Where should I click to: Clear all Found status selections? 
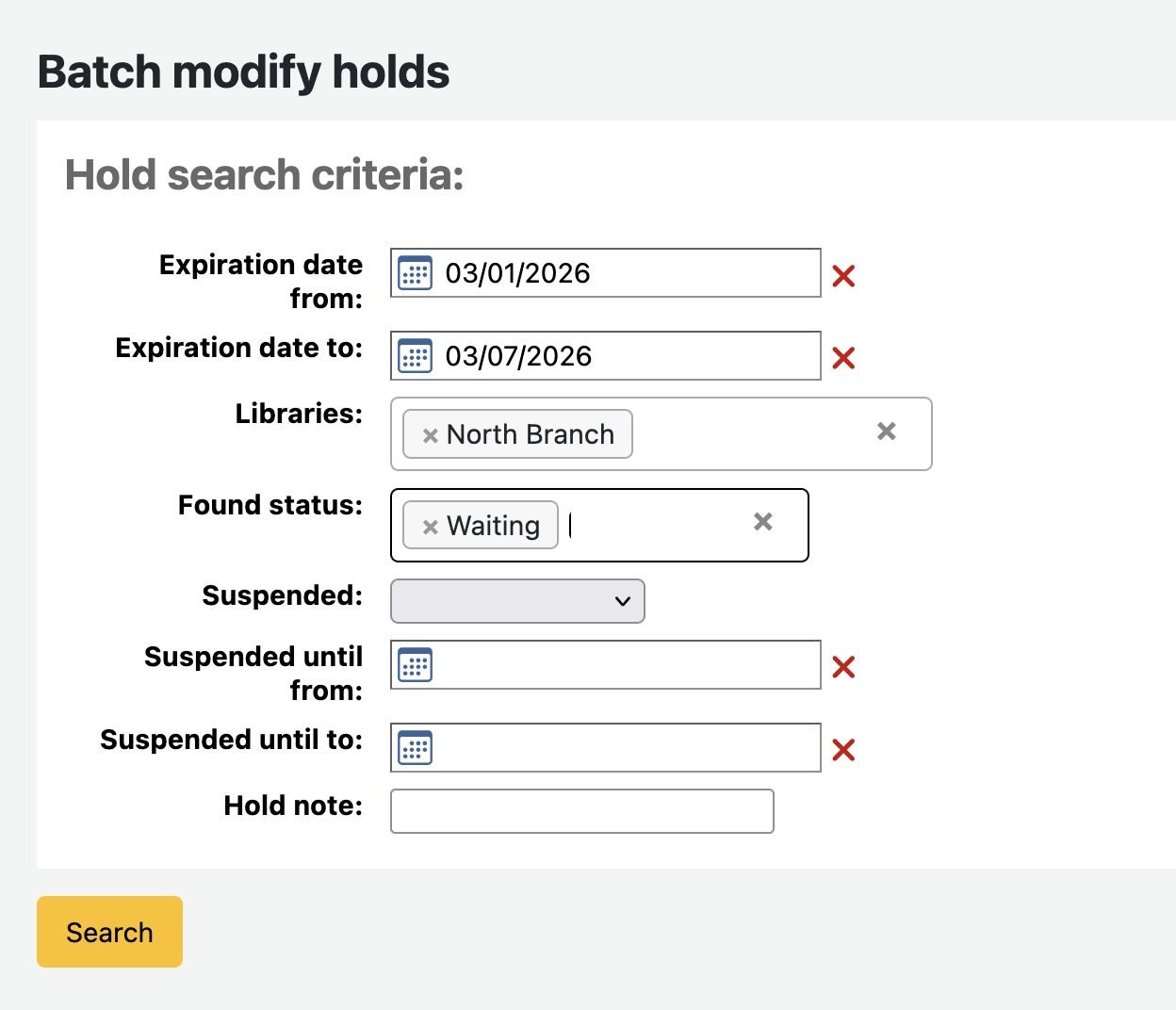click(762, 522)
